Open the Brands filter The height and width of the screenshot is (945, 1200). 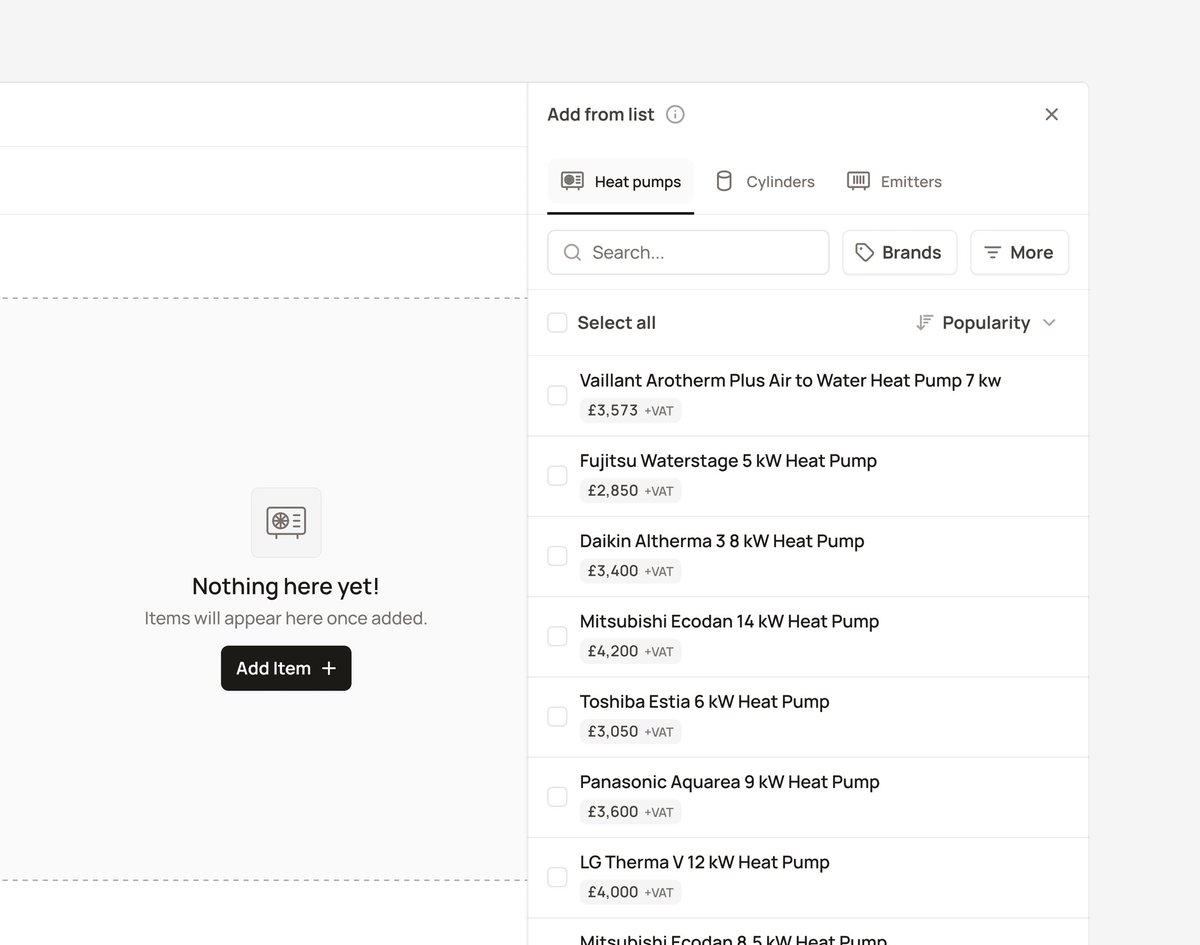click(899, 252)
